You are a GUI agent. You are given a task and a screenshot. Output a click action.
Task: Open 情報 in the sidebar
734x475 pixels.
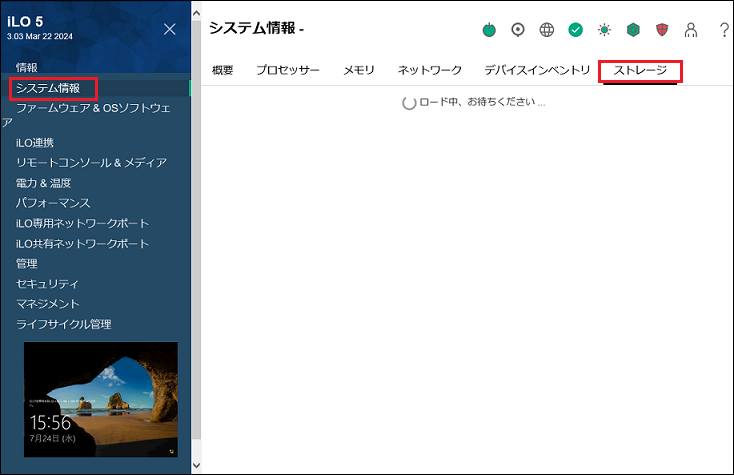27,67
